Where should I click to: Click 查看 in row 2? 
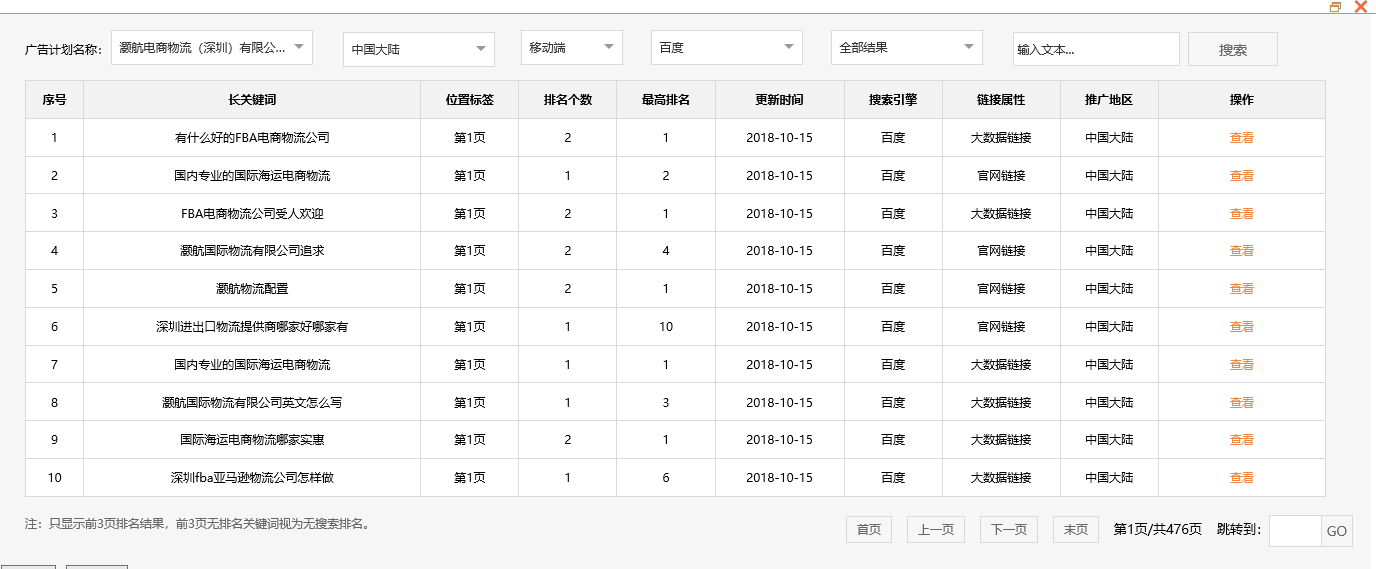coord(1241,176)
